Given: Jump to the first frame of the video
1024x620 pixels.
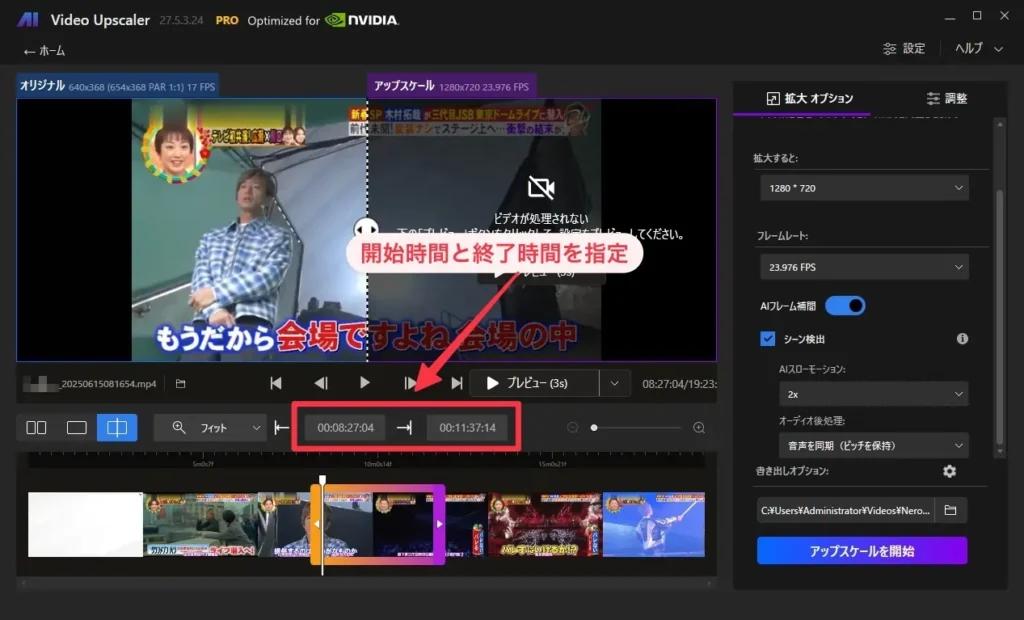Looking at the screenshot, I should click(x=276, y=383).
